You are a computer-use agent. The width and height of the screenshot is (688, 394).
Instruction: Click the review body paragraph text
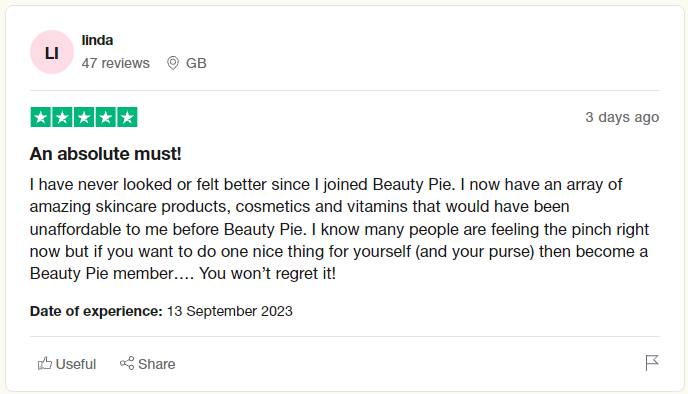339,229
